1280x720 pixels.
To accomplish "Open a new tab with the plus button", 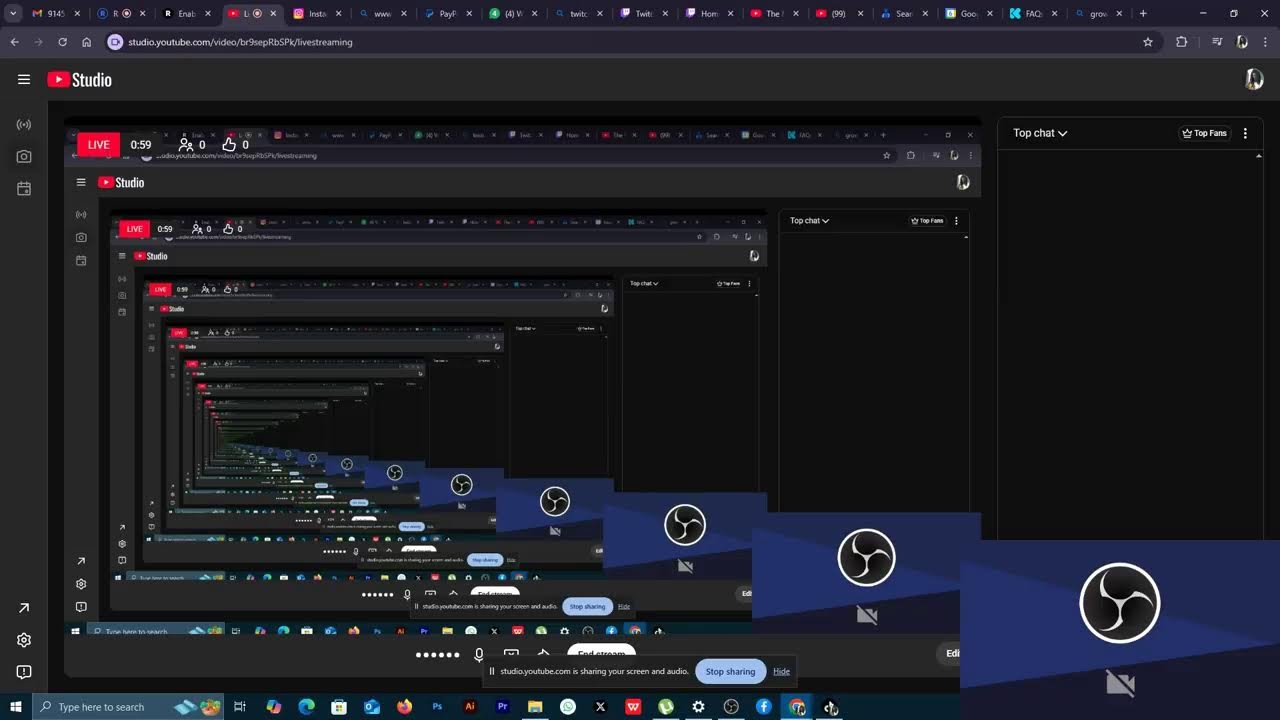I will [1143, 14].
